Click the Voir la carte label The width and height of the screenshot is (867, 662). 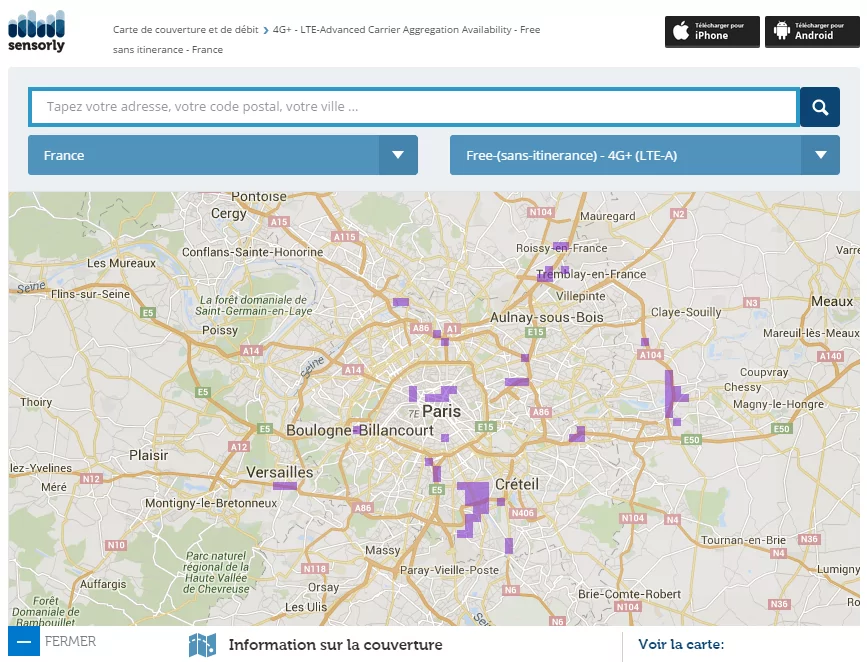681,645
